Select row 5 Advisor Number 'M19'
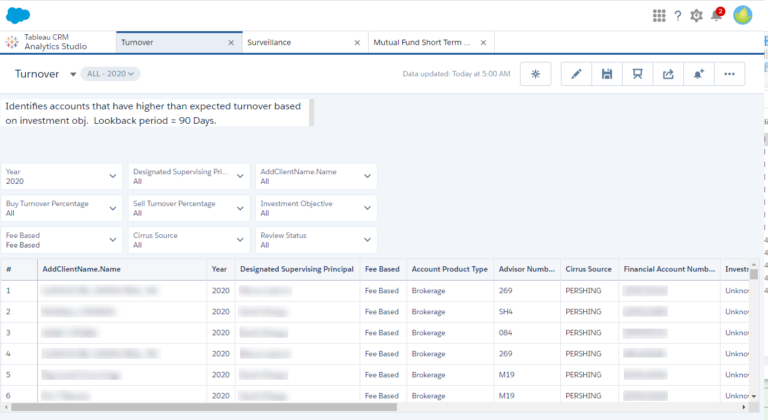The width and height of the screenshot is (768, 420). [527, 375]
